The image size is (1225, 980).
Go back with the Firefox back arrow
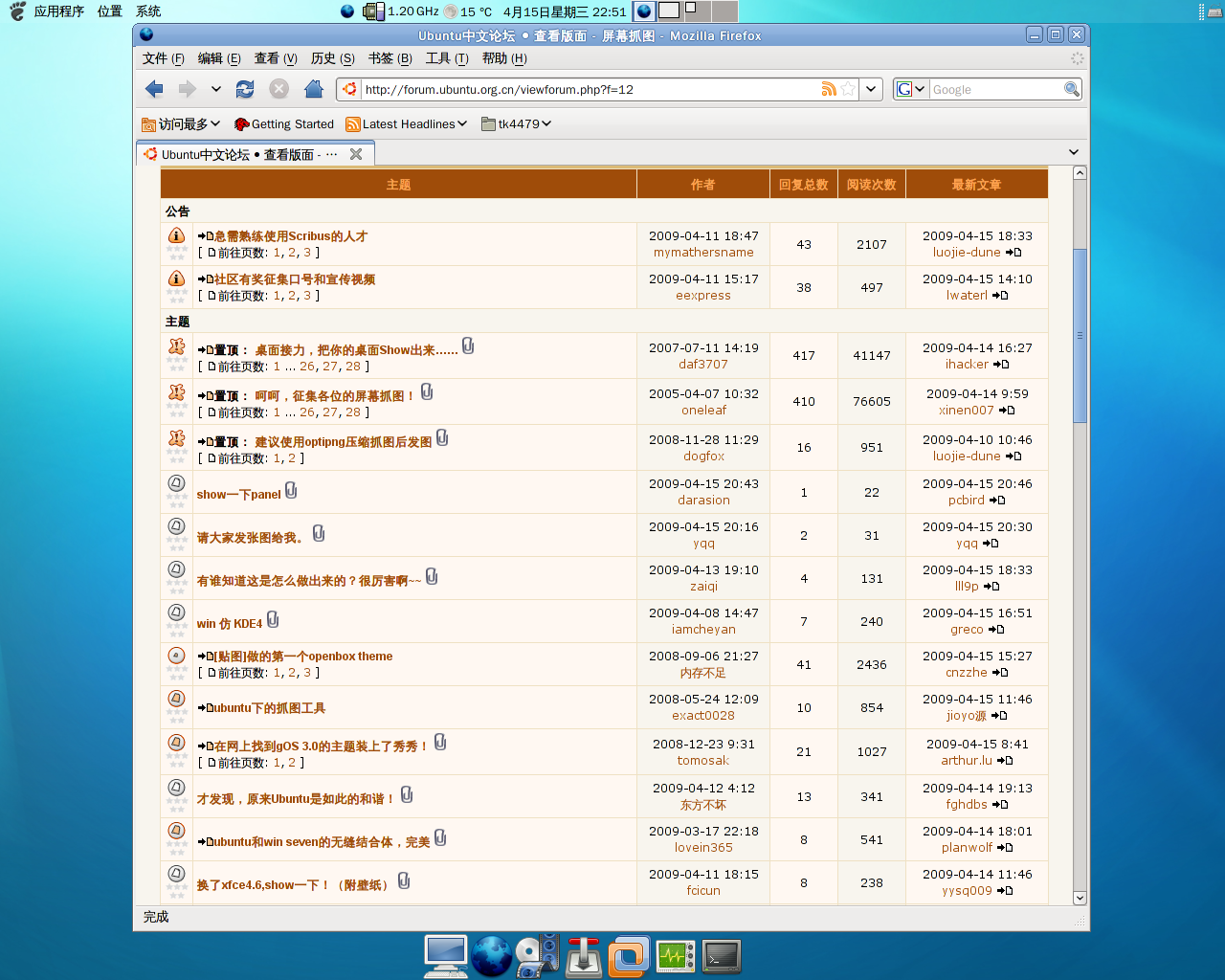154,89
